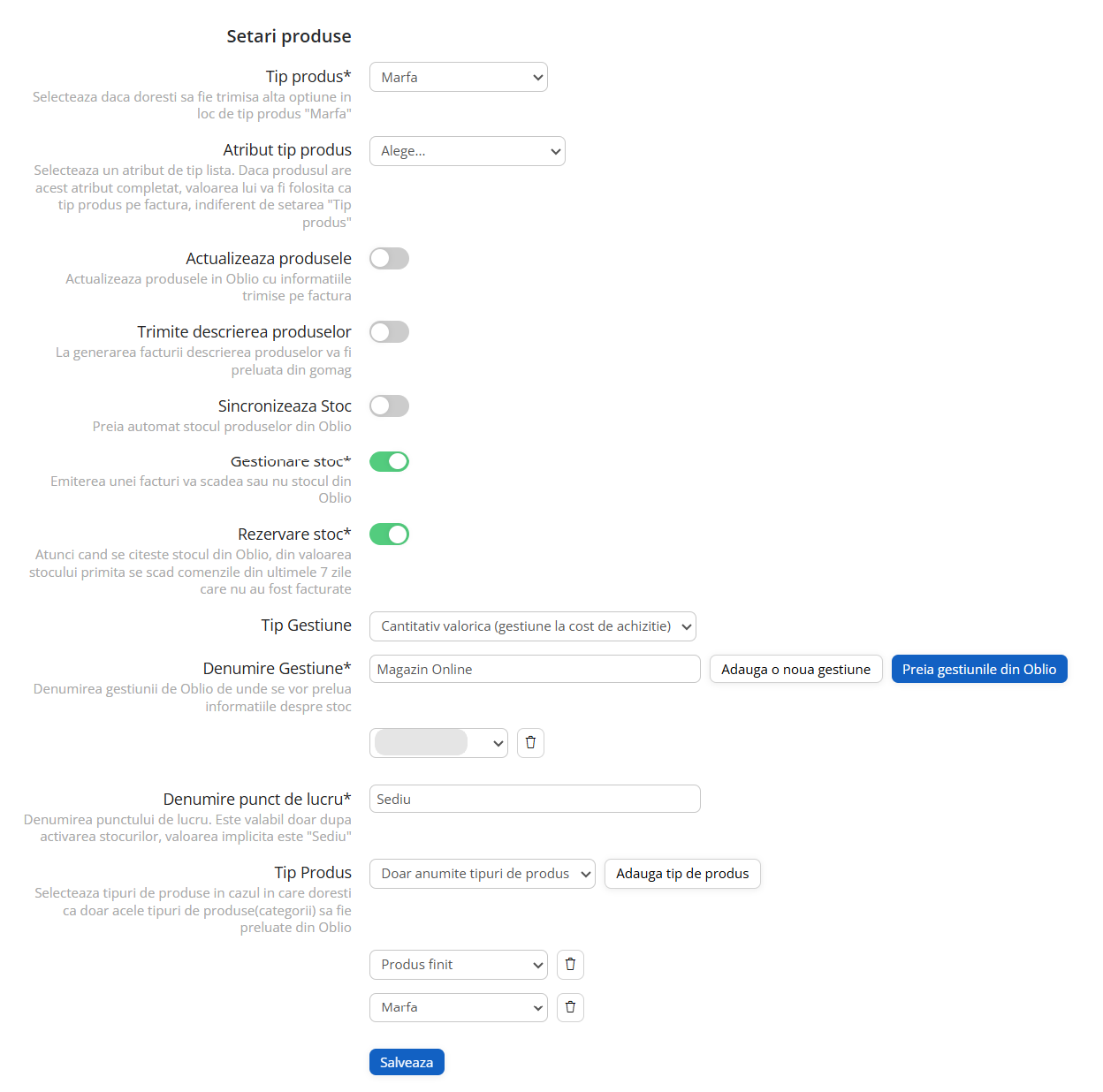This screenshot has width=1103, height=1092.
Task: Expand the Doar anumite tipuri de produs dropdown
Action: click(x=483, y=874)
